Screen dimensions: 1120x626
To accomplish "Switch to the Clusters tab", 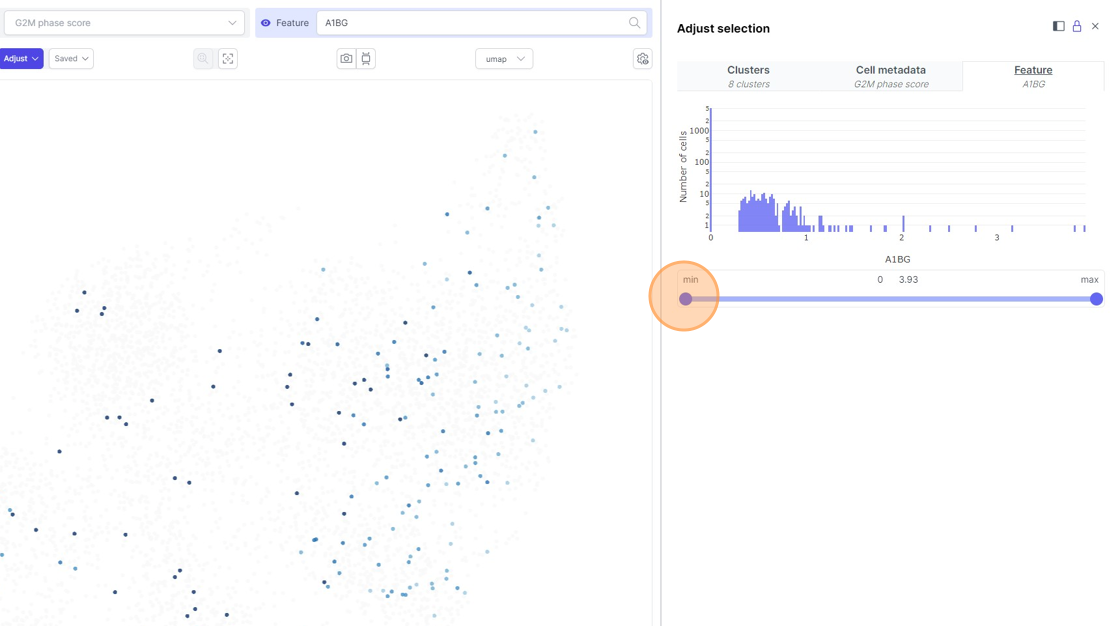I will pyautogui.click(x=749, y=76).
